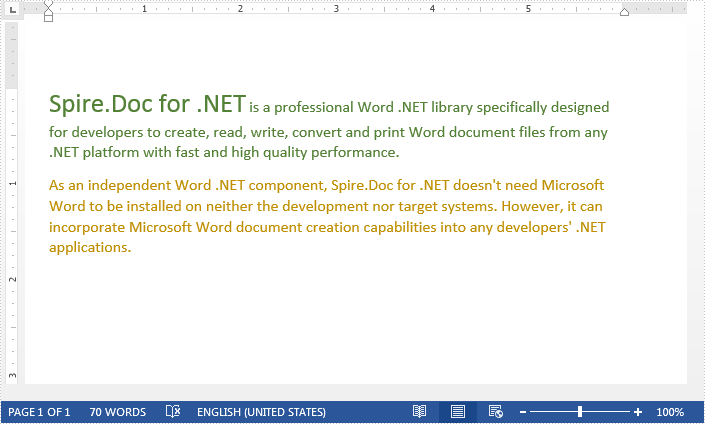Adjust the zoom slider handle
Viewport: 705px width, 424px height.
(580, 411)
